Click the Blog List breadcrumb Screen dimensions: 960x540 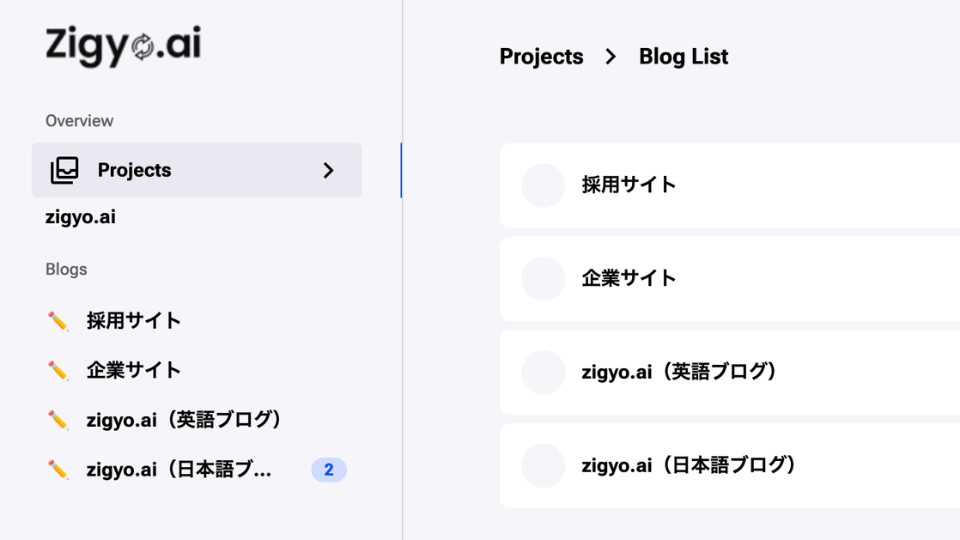(x=684, y=57)
